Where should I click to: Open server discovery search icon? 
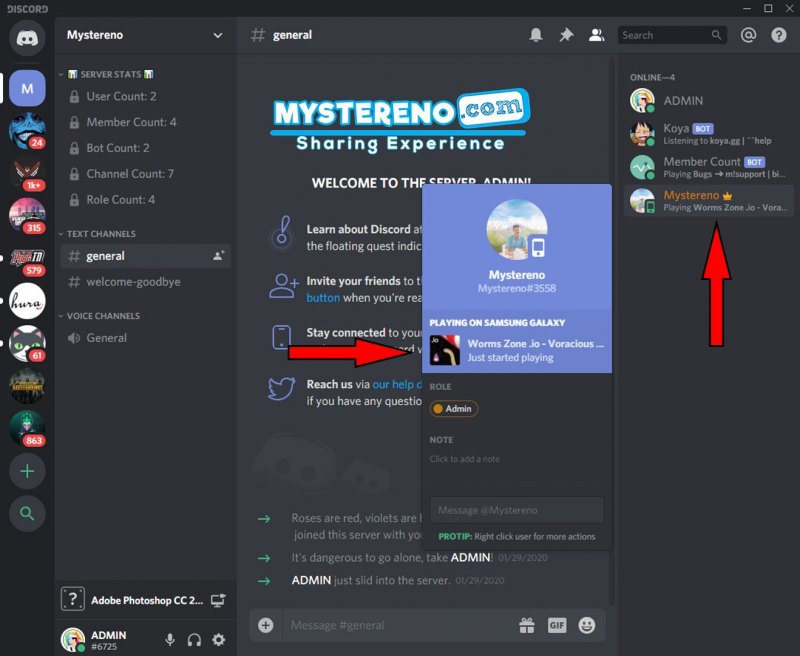(x=27, y=514)
